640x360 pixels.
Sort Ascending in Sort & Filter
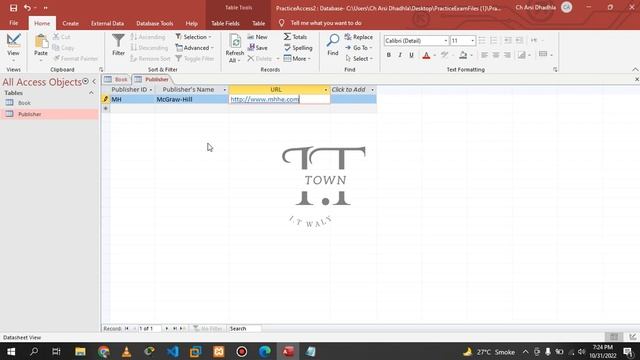tap(148, 37)
